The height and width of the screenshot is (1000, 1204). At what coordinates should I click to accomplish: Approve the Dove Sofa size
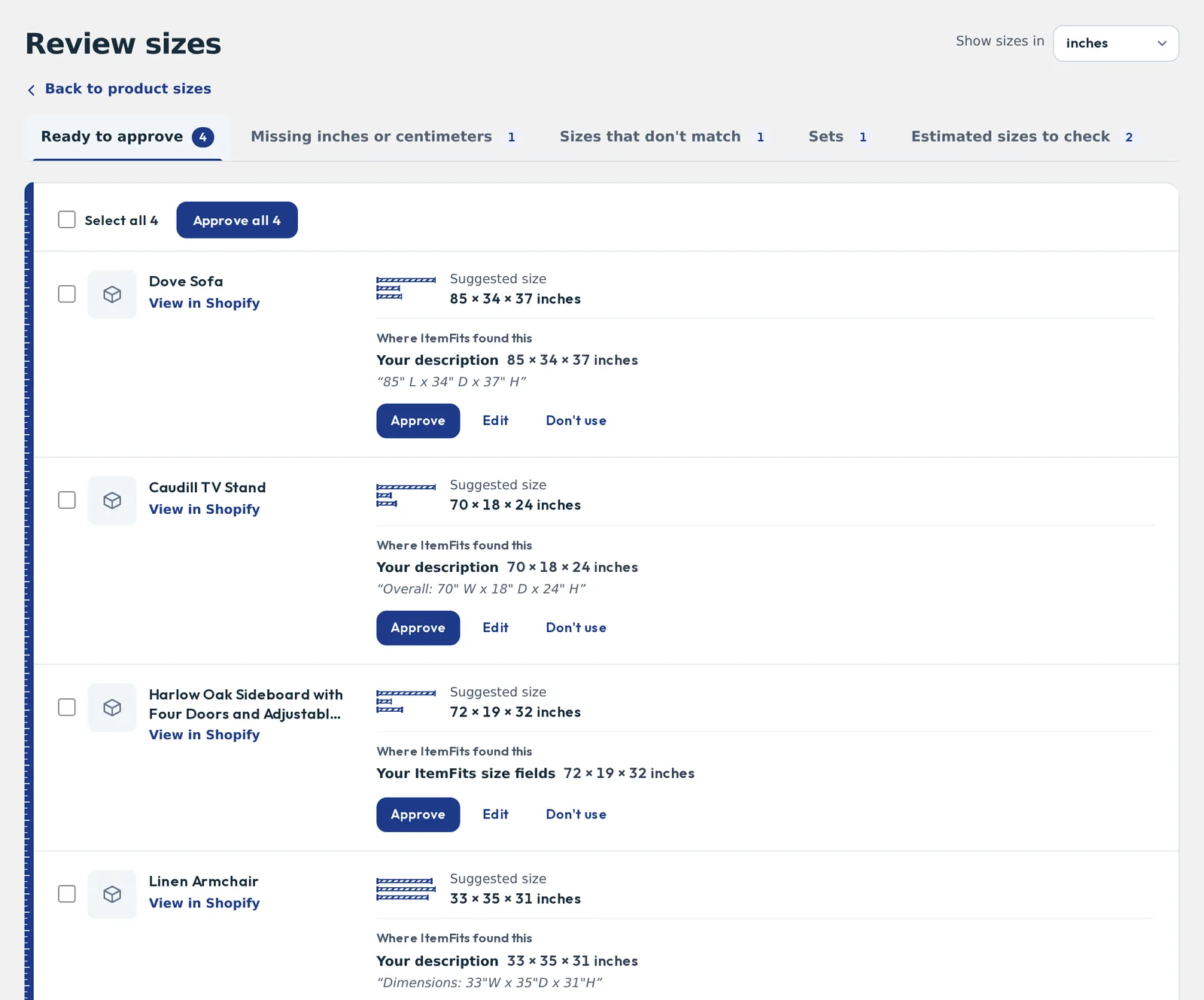[418, 421]
